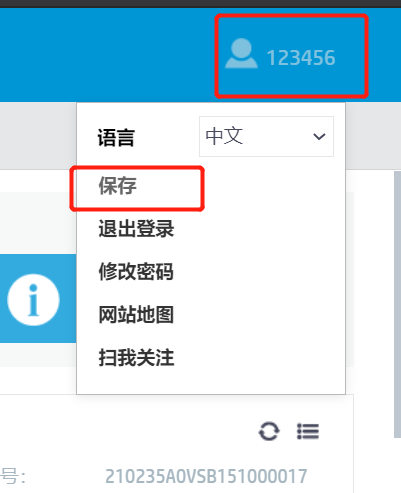Click the 语言 label in the menu
This screenshot has width=401, height=493.
coord(116,138)
